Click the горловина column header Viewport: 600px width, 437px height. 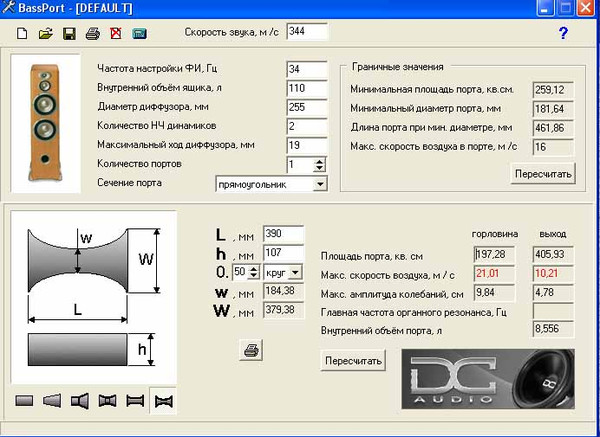495,234
